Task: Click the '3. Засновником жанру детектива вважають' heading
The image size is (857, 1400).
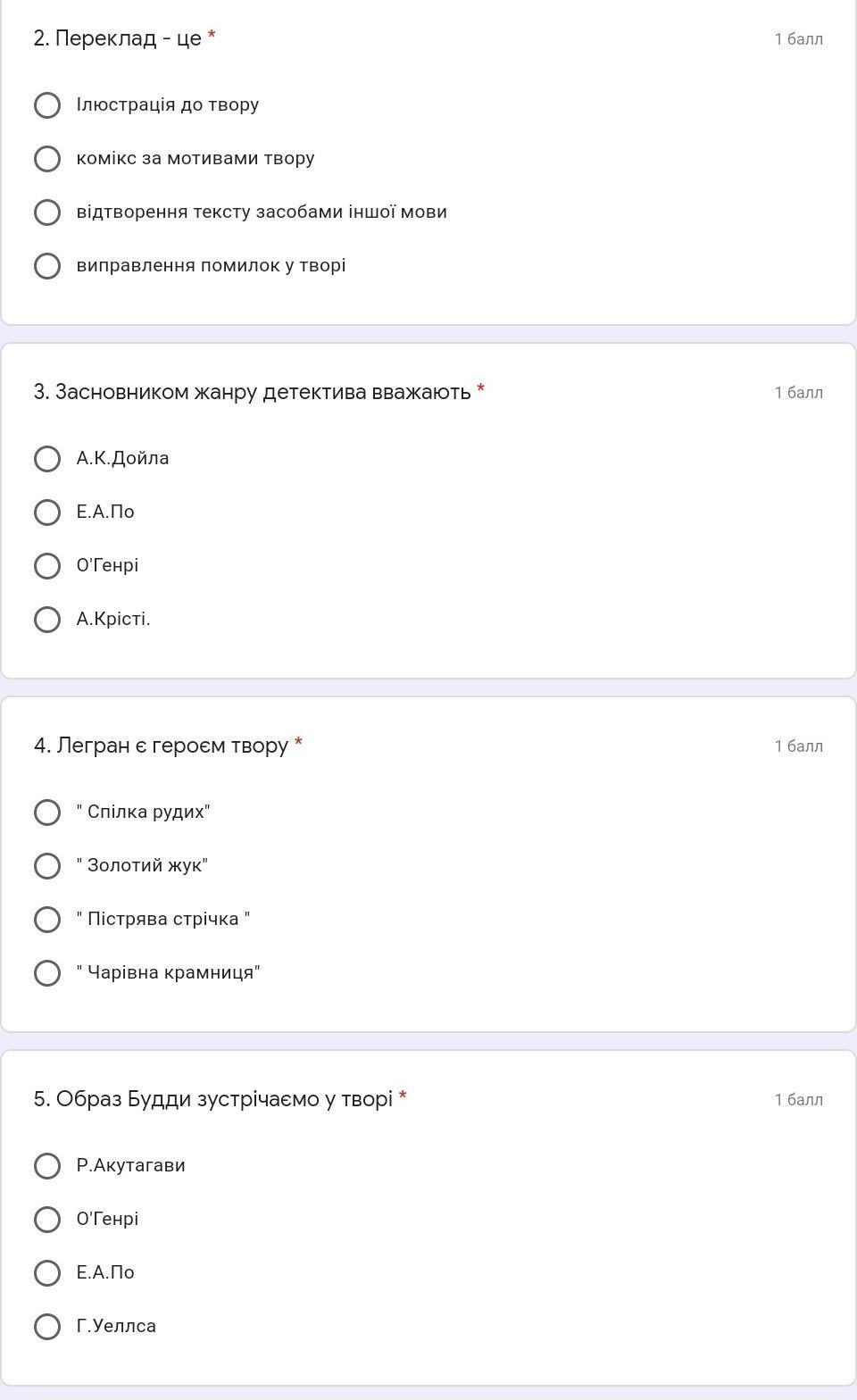Action: click(252, 392)
